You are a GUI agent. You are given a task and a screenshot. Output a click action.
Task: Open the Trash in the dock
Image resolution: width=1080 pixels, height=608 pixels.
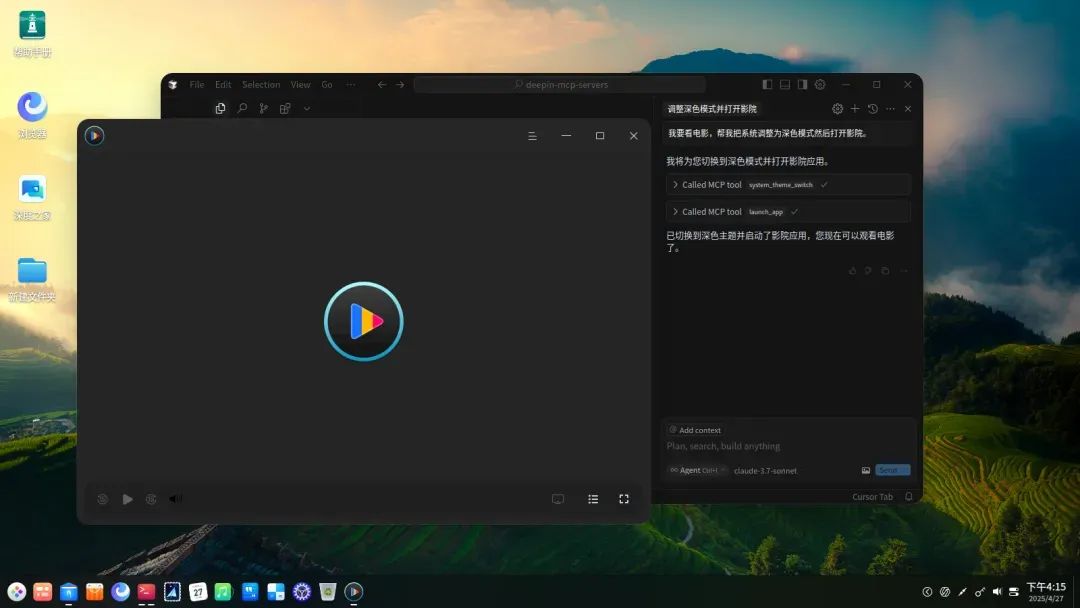click(x=328, y=591)
